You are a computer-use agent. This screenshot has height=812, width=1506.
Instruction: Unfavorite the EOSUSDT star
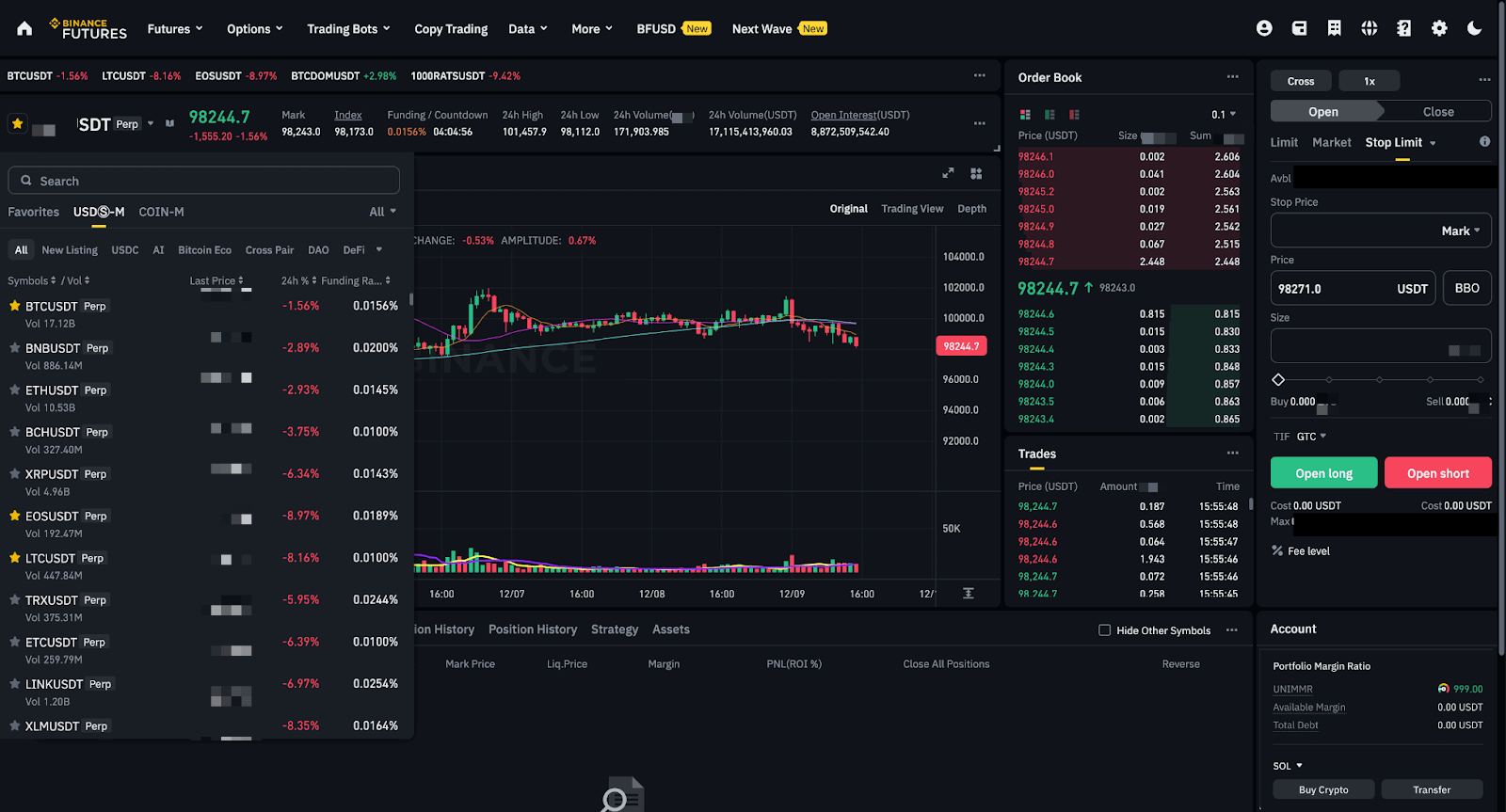[15, 516]
